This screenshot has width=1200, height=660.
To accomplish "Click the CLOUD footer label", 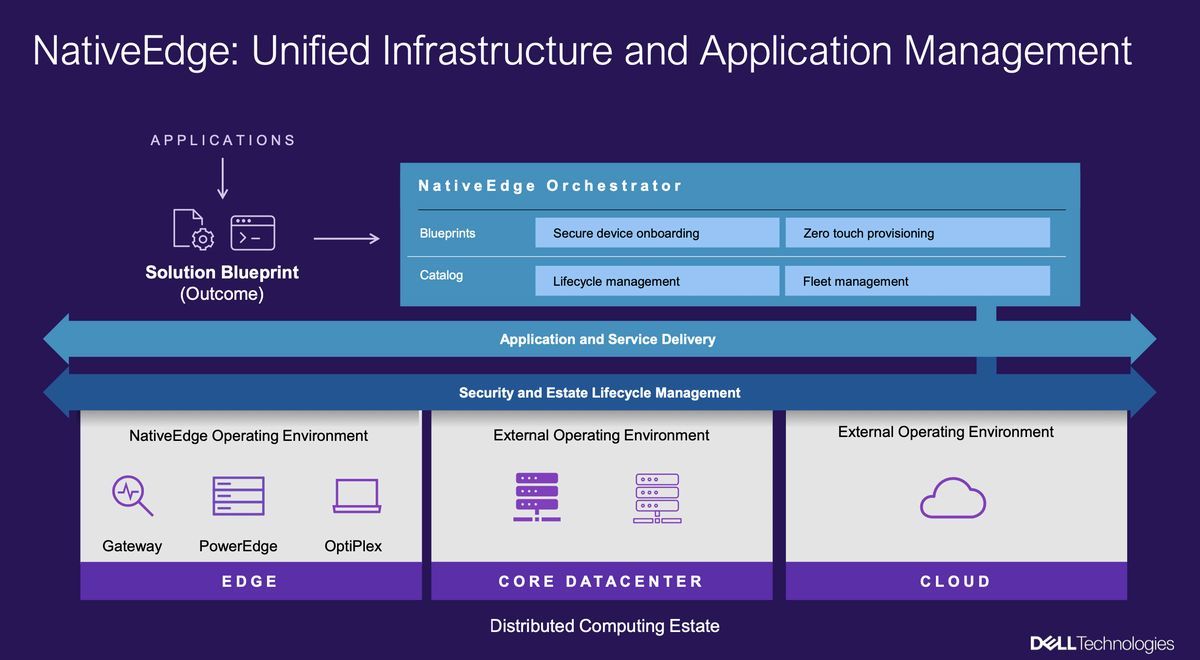I will pos(955,581).
